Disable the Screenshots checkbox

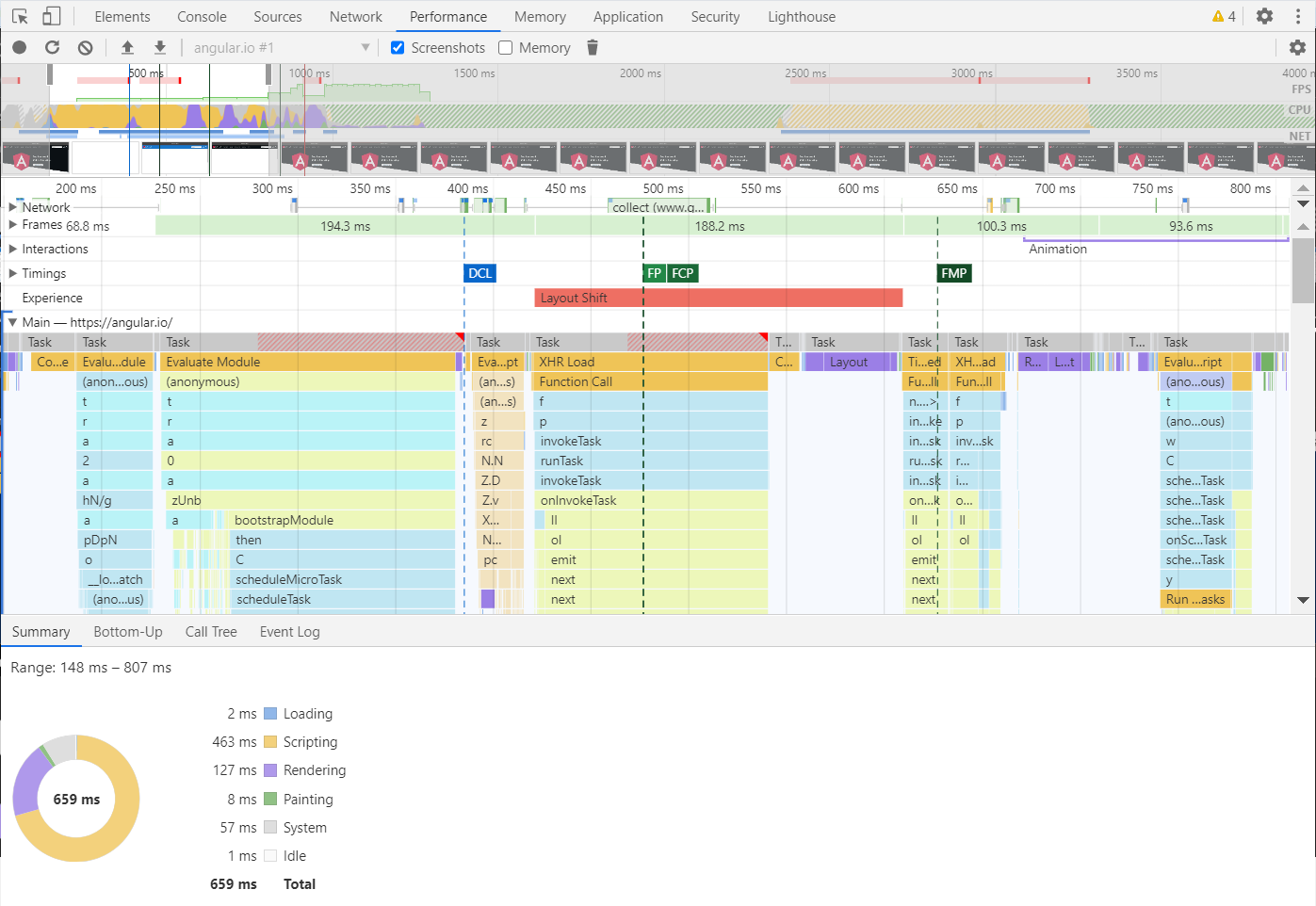(398, 47)
